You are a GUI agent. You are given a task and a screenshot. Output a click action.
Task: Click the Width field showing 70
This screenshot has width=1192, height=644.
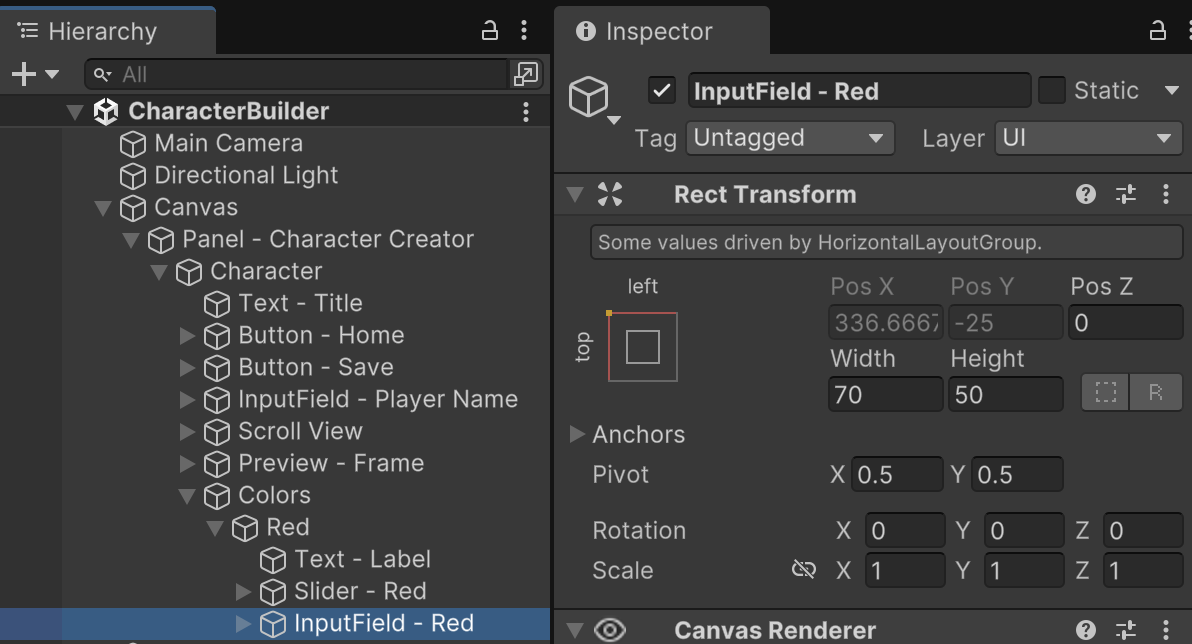885,394
